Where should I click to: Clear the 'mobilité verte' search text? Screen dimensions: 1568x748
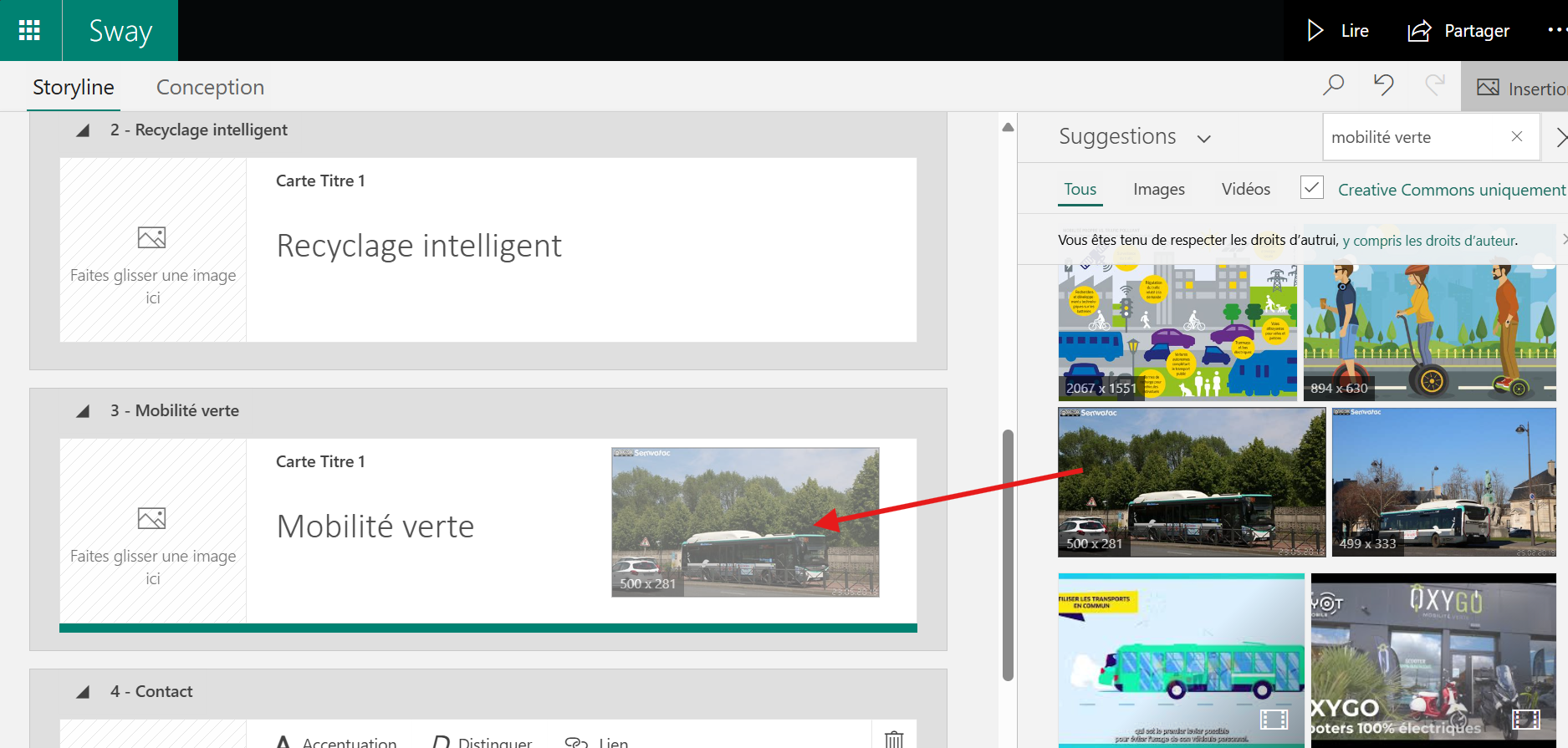pos(1517,136)
